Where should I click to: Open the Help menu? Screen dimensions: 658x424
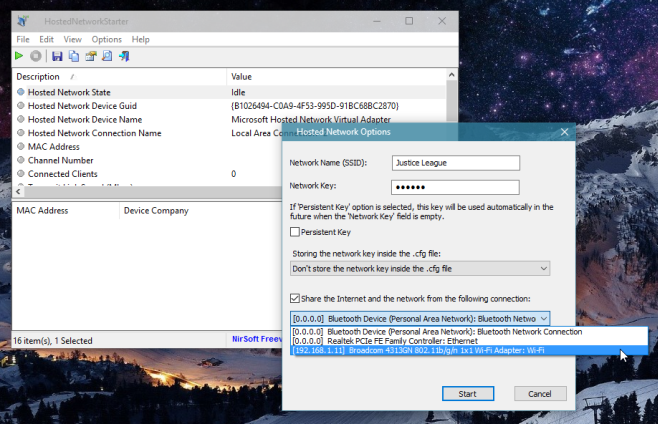141,39
